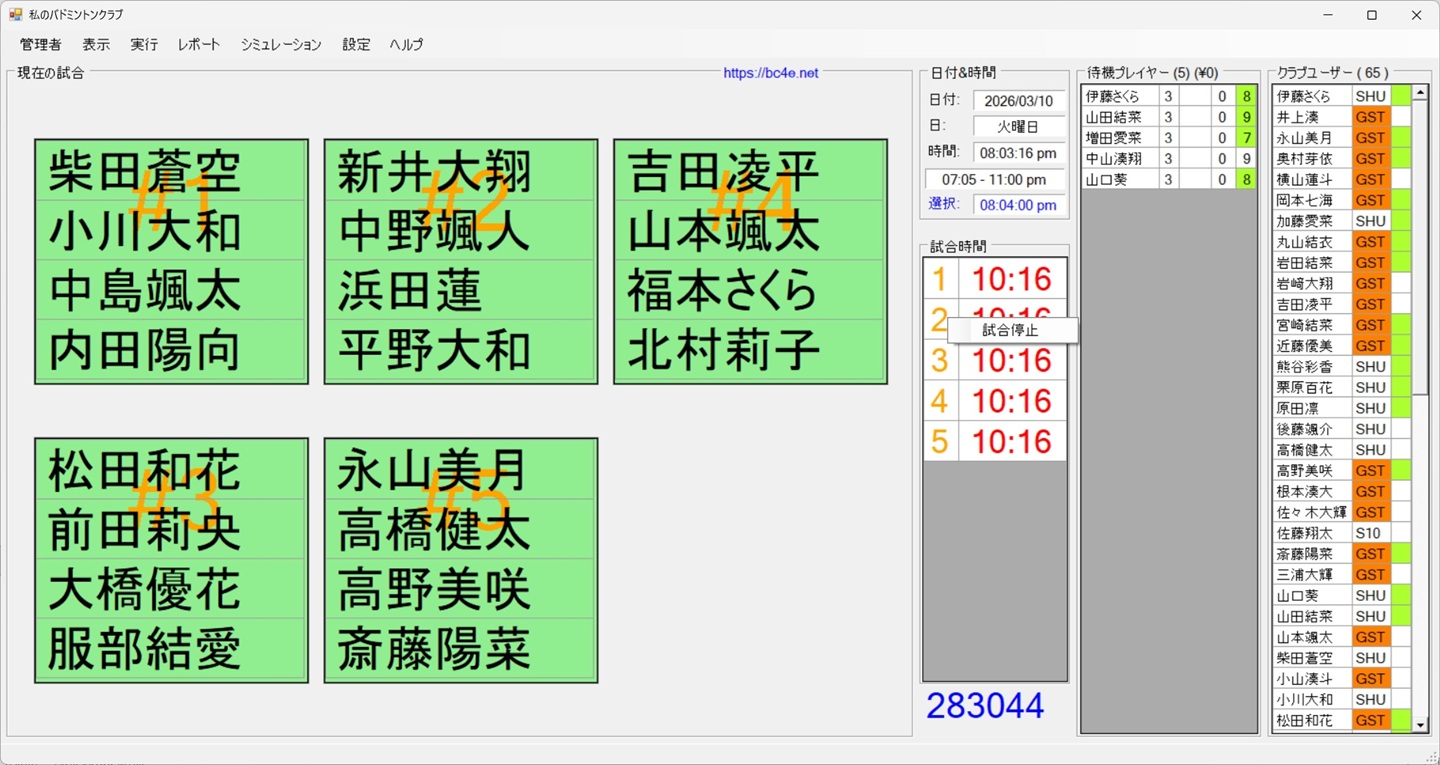Click the date field 2026/03/10
The image size is (1440, 765).
point(1019,101)
